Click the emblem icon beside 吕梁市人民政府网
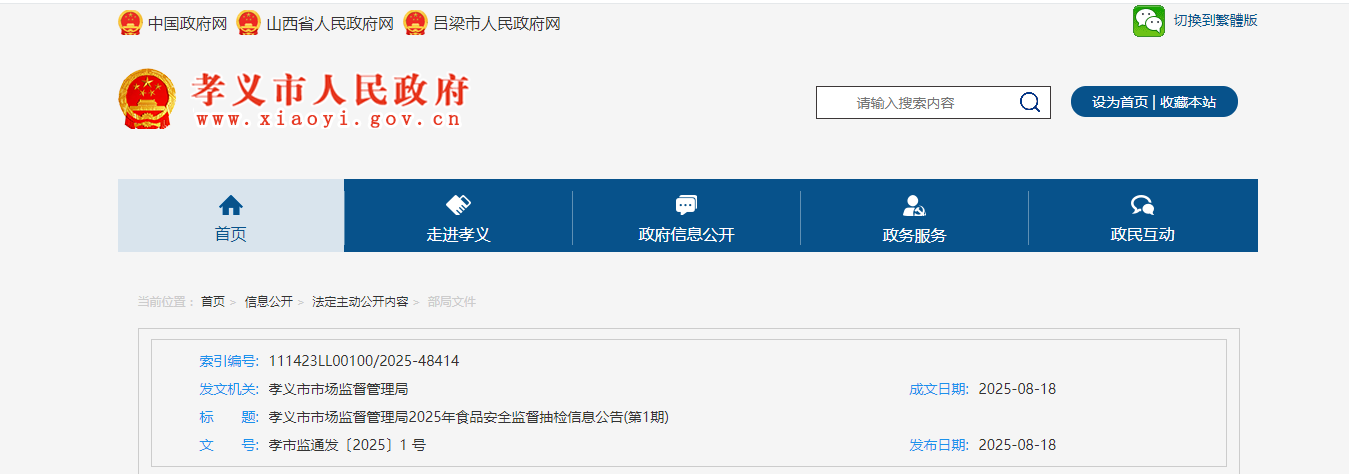The image size is (1349, 474). (416, 23)
